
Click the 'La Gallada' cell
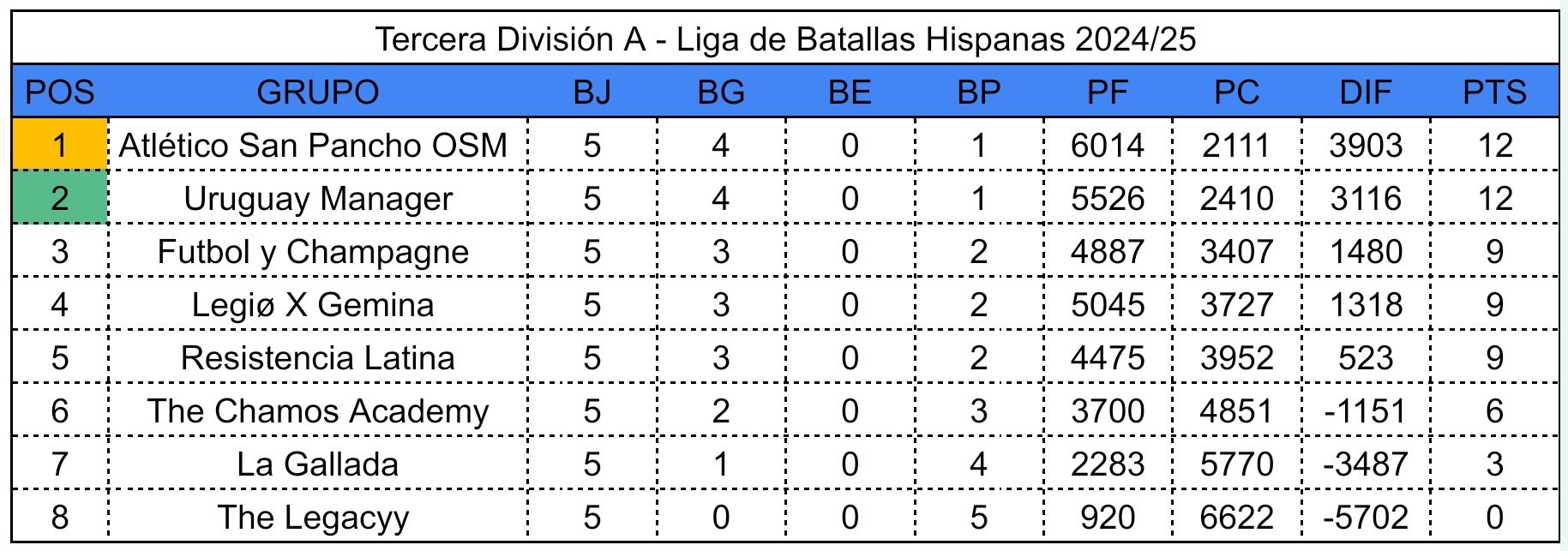tap(317, 464)
